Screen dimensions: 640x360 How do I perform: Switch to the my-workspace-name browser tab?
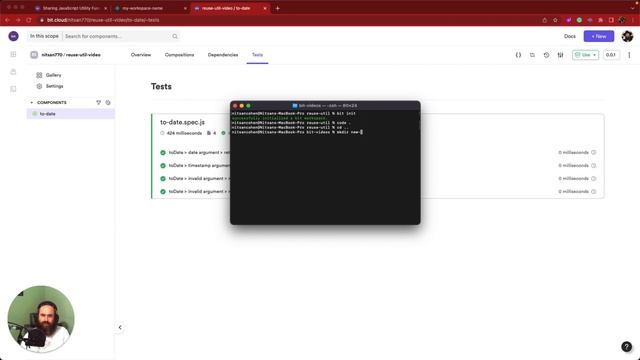tap(149, 8)
